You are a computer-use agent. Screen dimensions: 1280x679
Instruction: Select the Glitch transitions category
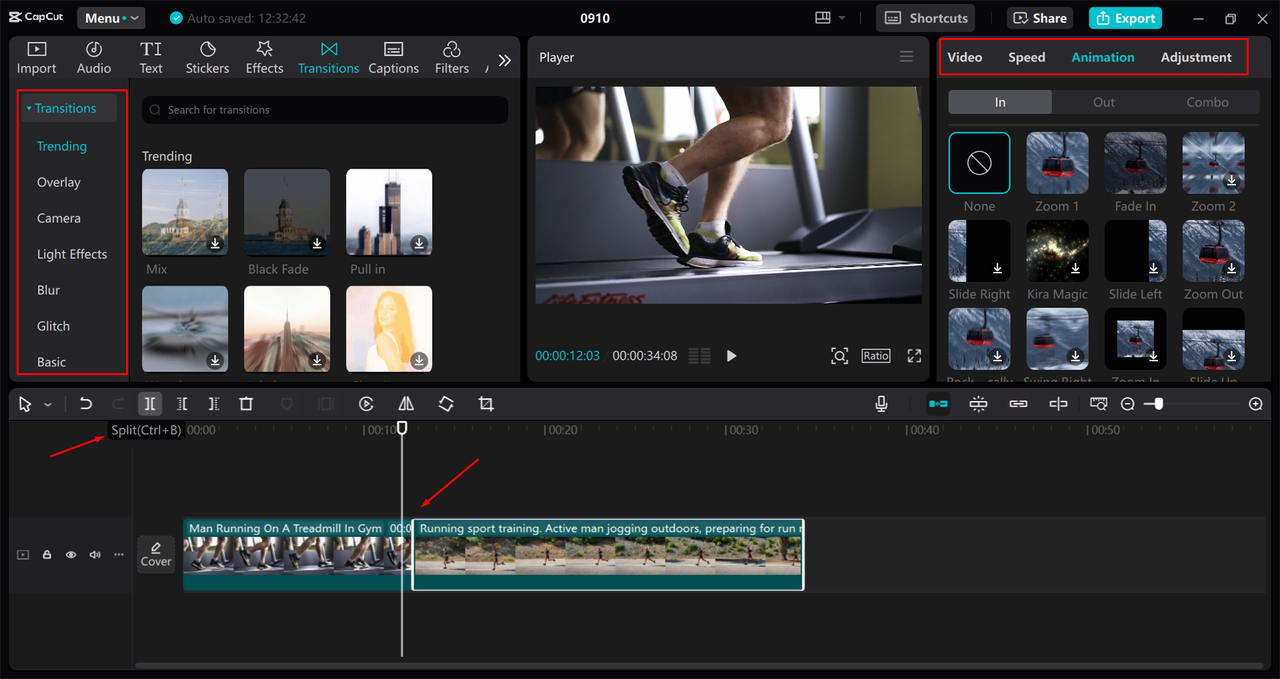coord(53,326)
